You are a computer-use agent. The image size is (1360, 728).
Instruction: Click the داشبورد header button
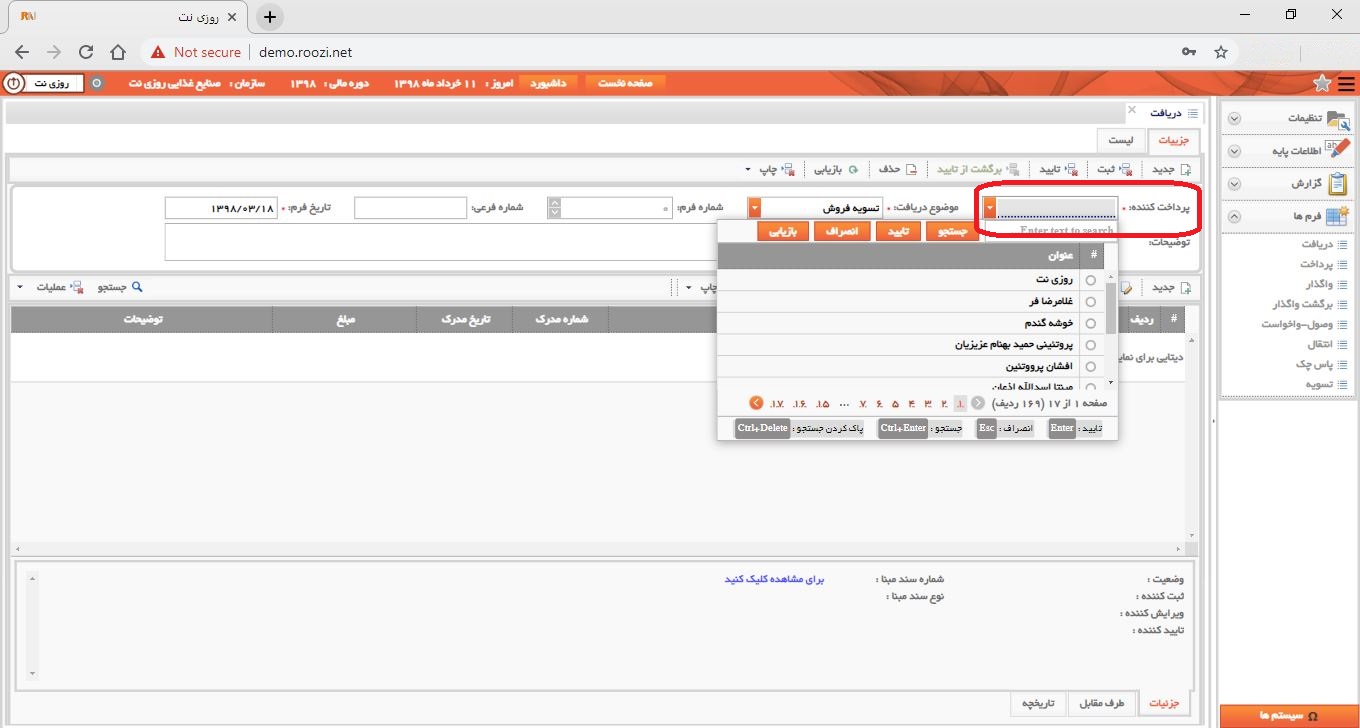click(x=548, y=83)
